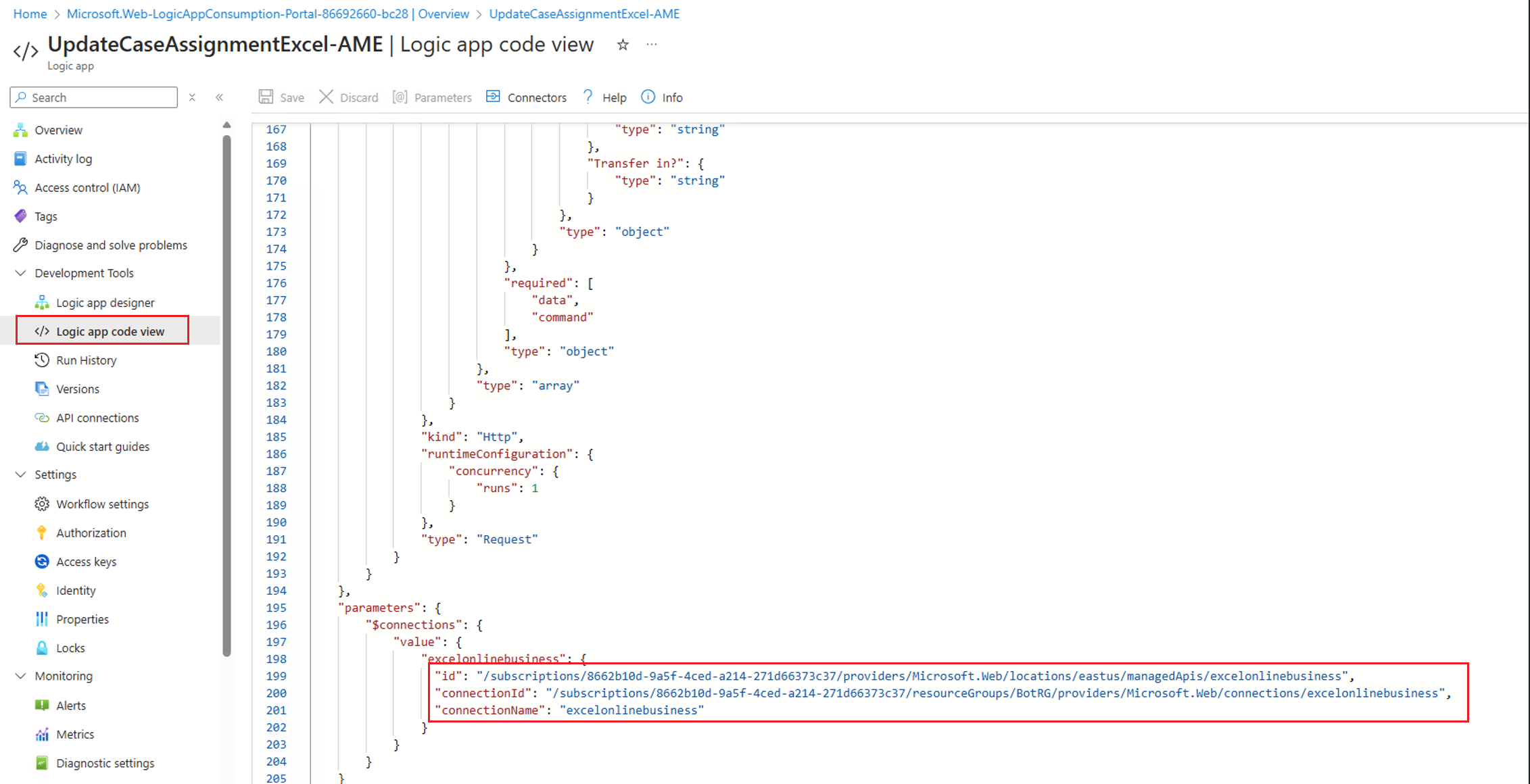The height and width of the screenshot is (784, 1530).
Task: Click the Locks padlock icon
Action: point(42,647)
